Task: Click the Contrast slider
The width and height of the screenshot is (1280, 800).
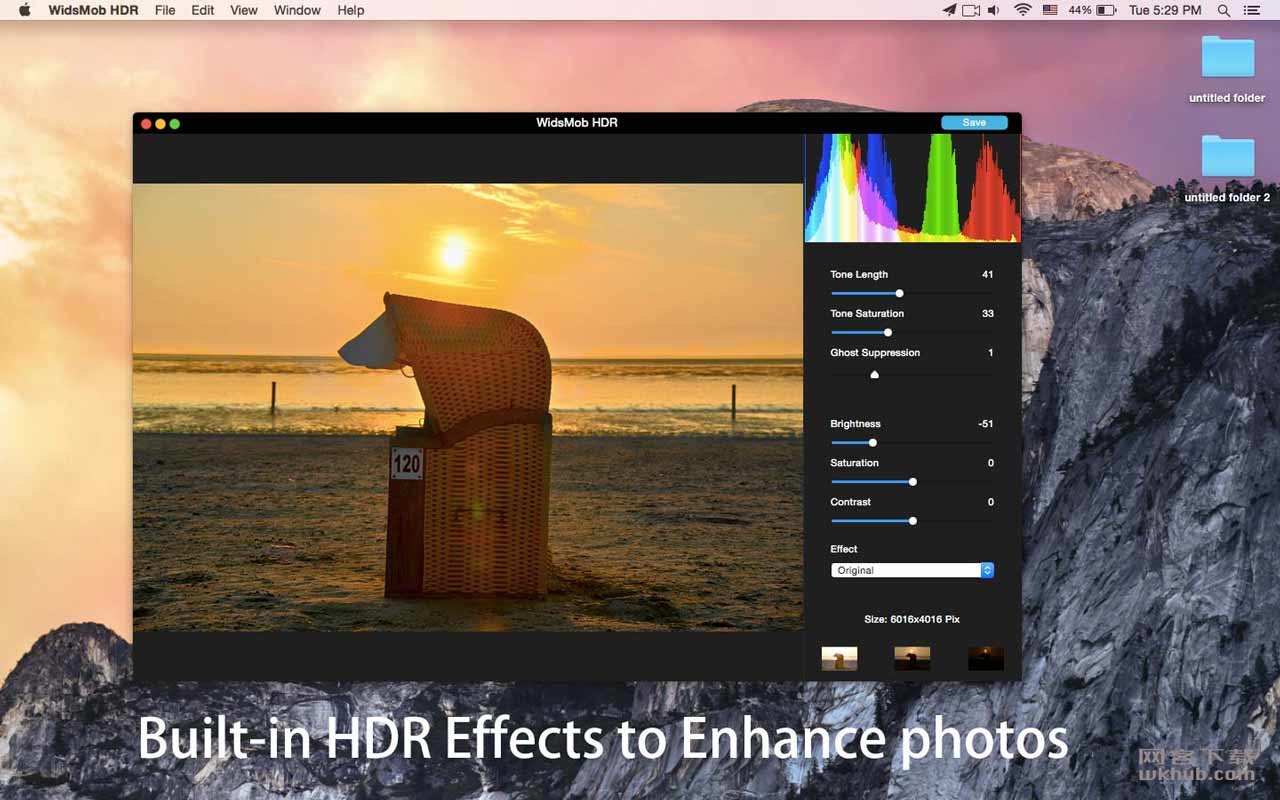Action: 912,520
